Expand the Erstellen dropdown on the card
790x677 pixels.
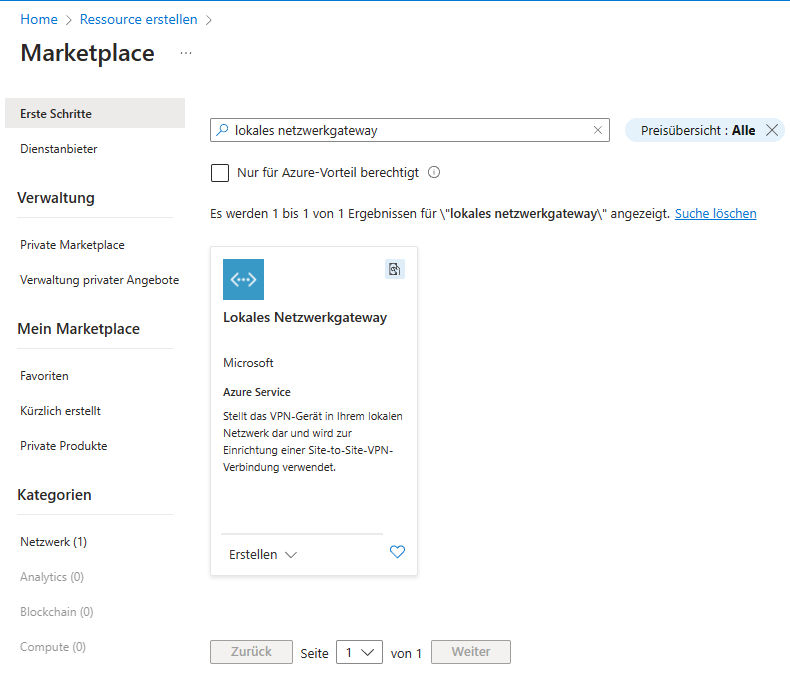pos(263,555)
